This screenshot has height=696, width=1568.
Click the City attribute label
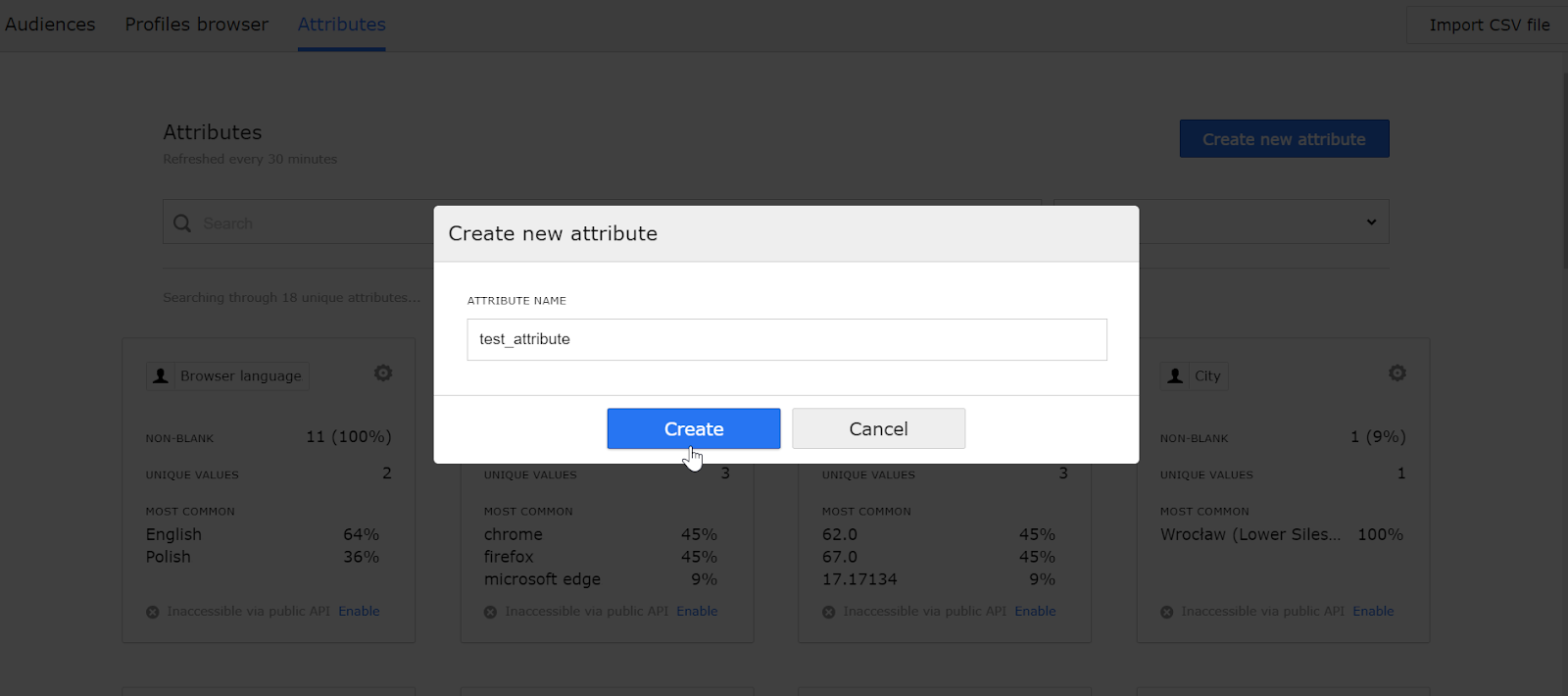(x=1207, y=376)
